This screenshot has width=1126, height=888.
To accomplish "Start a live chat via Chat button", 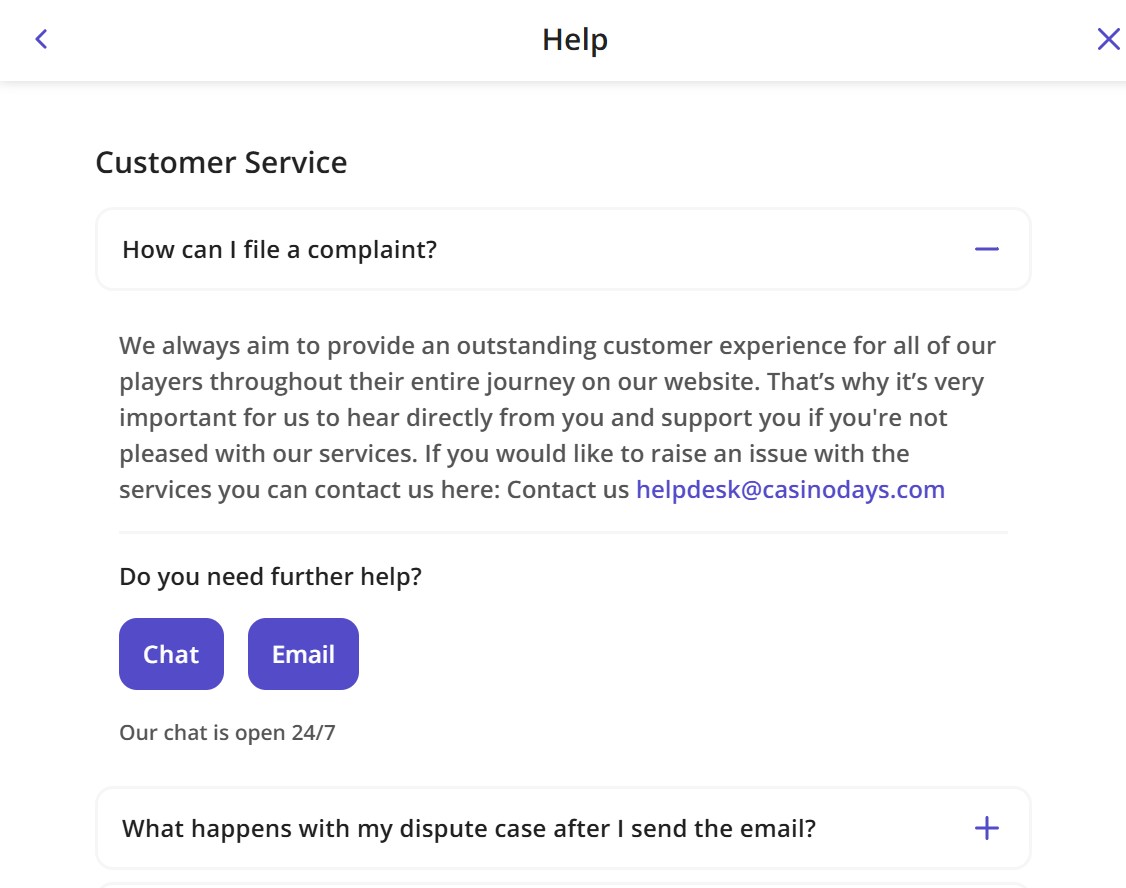I will [x=171, y=654].
